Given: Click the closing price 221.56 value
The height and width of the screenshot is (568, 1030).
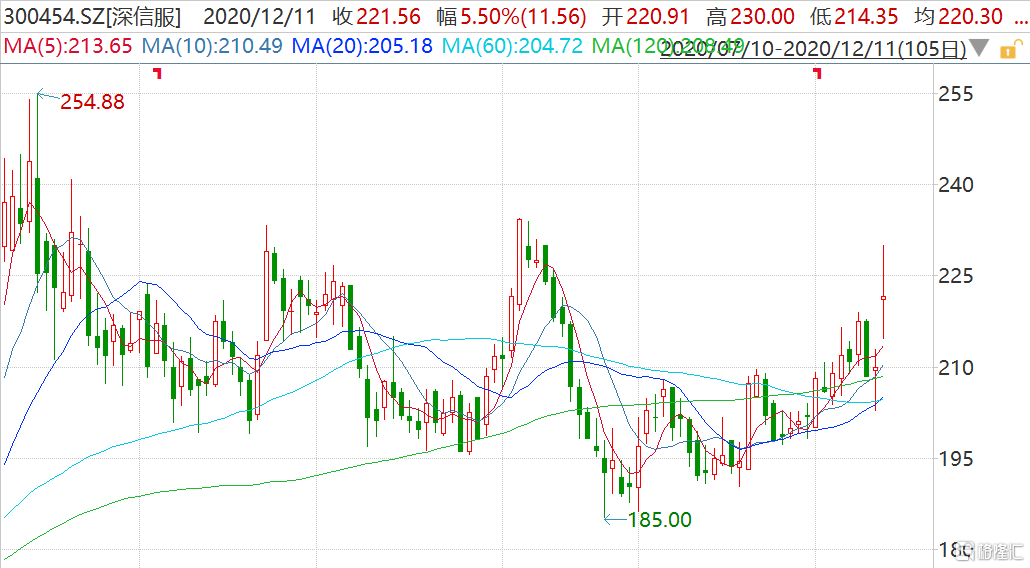Looking at the screenshot, I should tap(388, 17).
